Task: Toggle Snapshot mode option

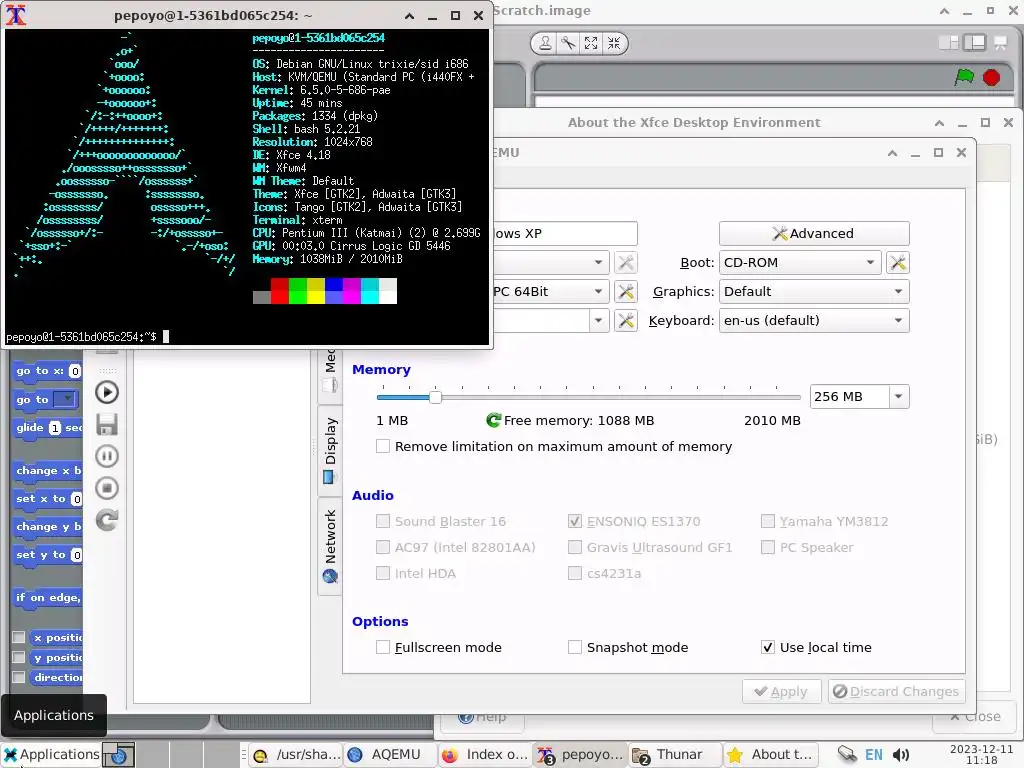Action: (x=575, y=647)
